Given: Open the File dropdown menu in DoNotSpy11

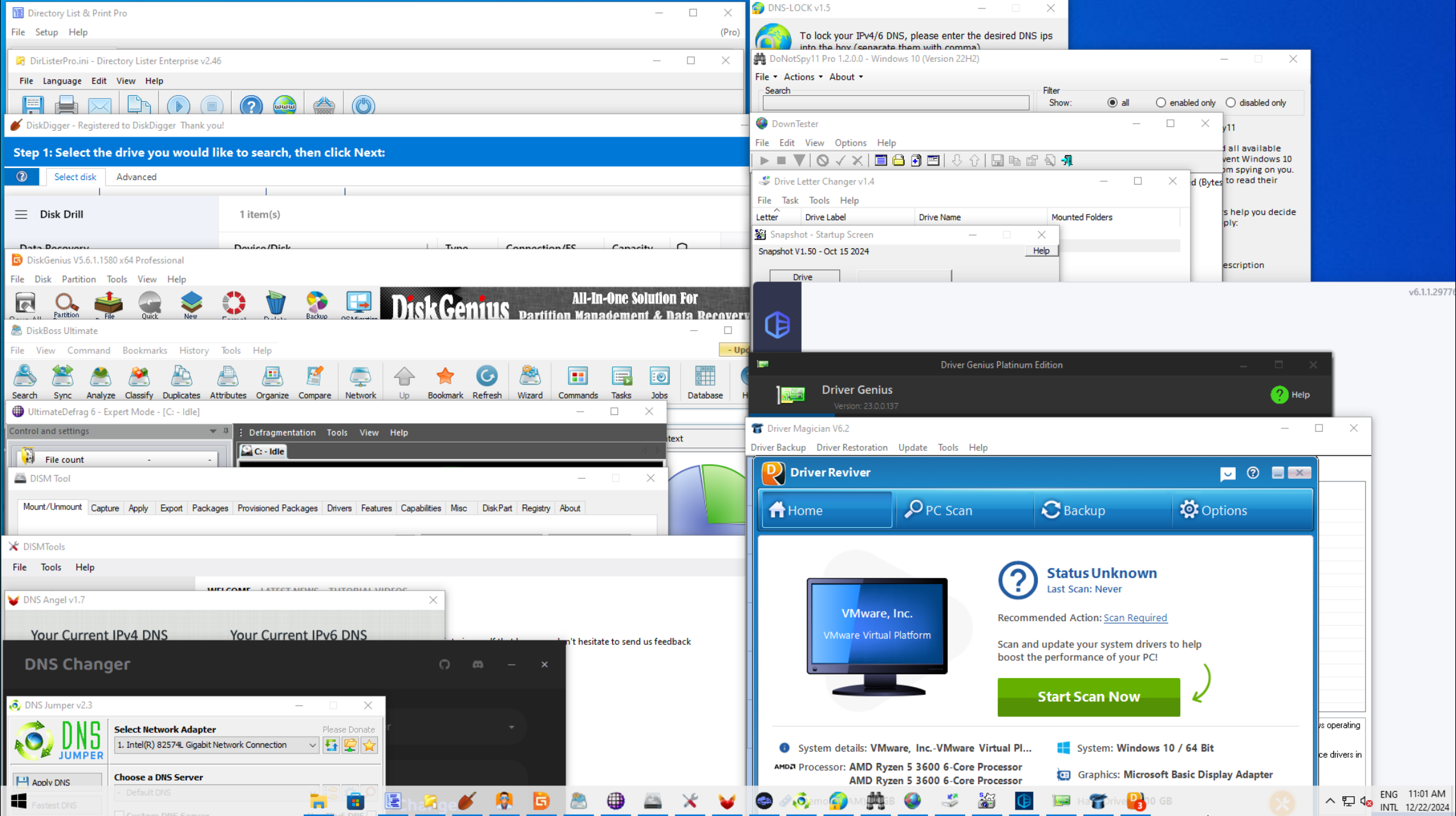Looking at the screenshot, I should [x=766, y=77].
